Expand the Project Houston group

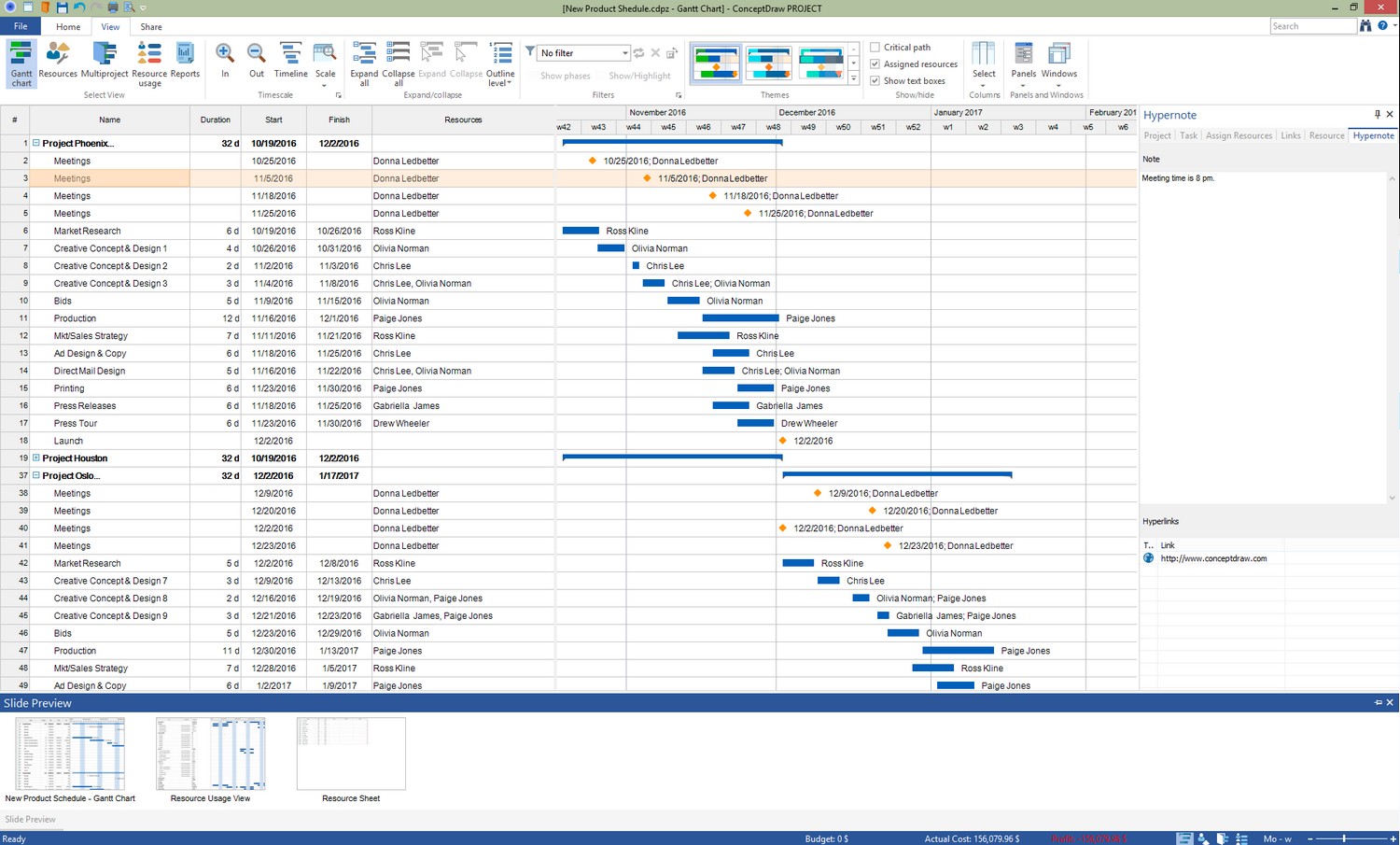36,458
